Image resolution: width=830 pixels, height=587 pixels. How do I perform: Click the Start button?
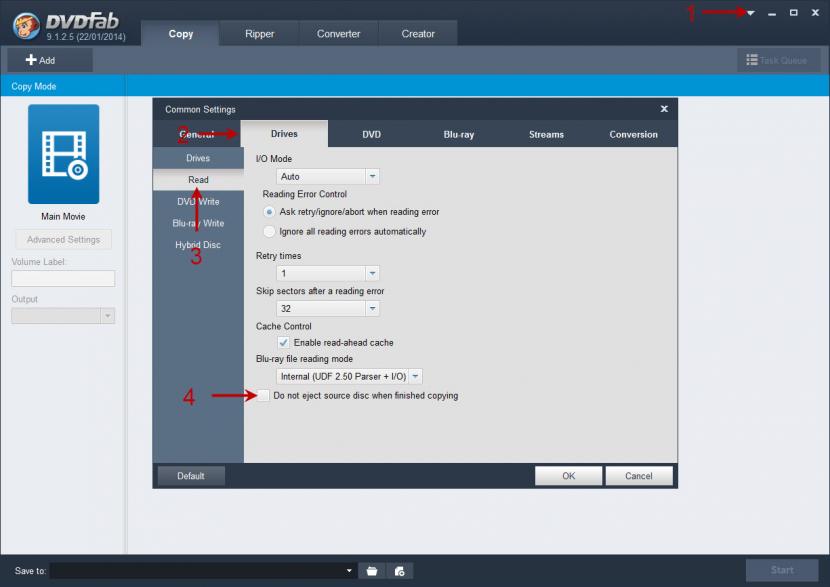782,570
